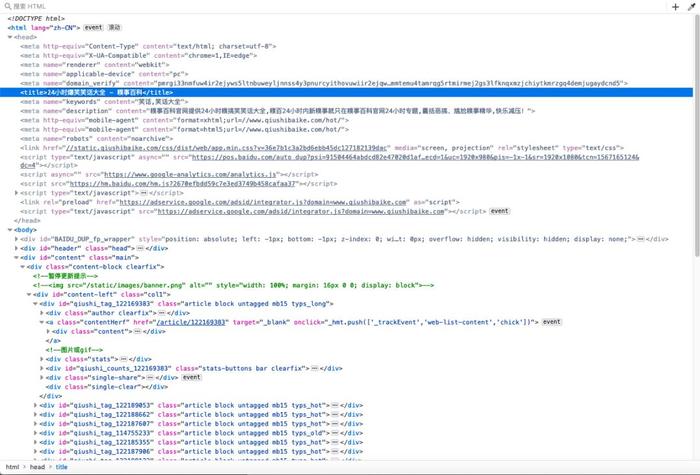The height and width of the screenshot is (475, 700).
Task: Expand the header div node
Action: click(x=17, y=248)
